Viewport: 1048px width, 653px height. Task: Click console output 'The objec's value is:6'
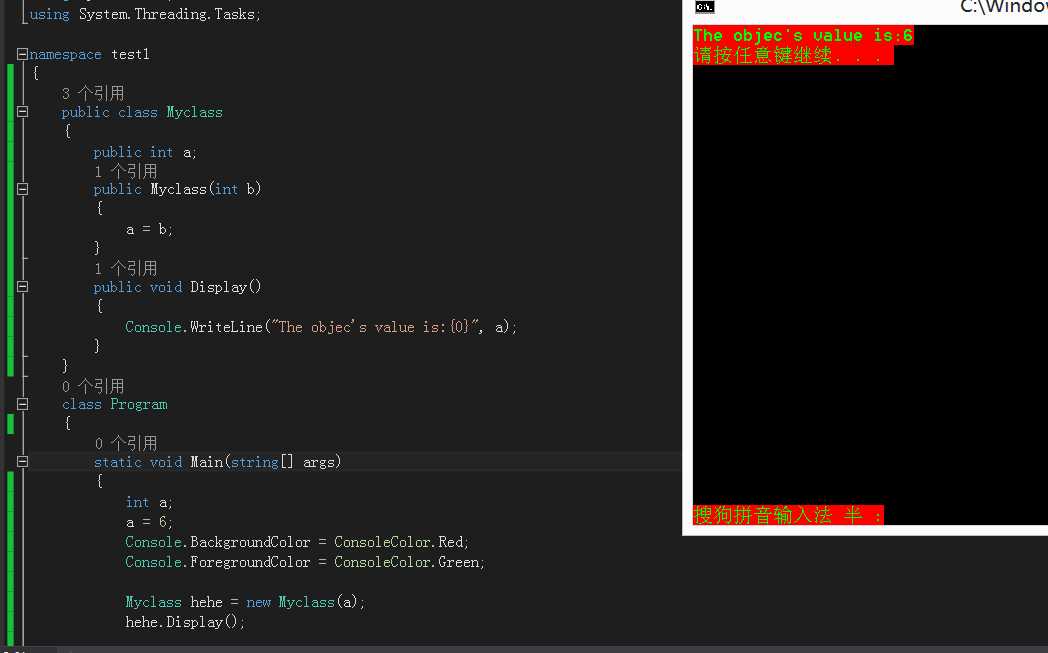pyautogui.click(x=803, y=35)
